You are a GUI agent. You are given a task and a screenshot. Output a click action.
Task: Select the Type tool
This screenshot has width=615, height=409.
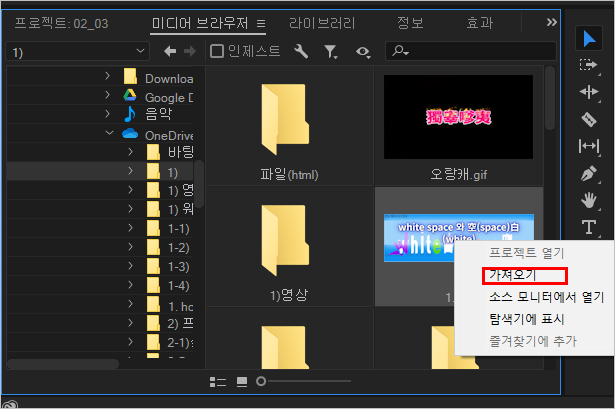[589, 227]
